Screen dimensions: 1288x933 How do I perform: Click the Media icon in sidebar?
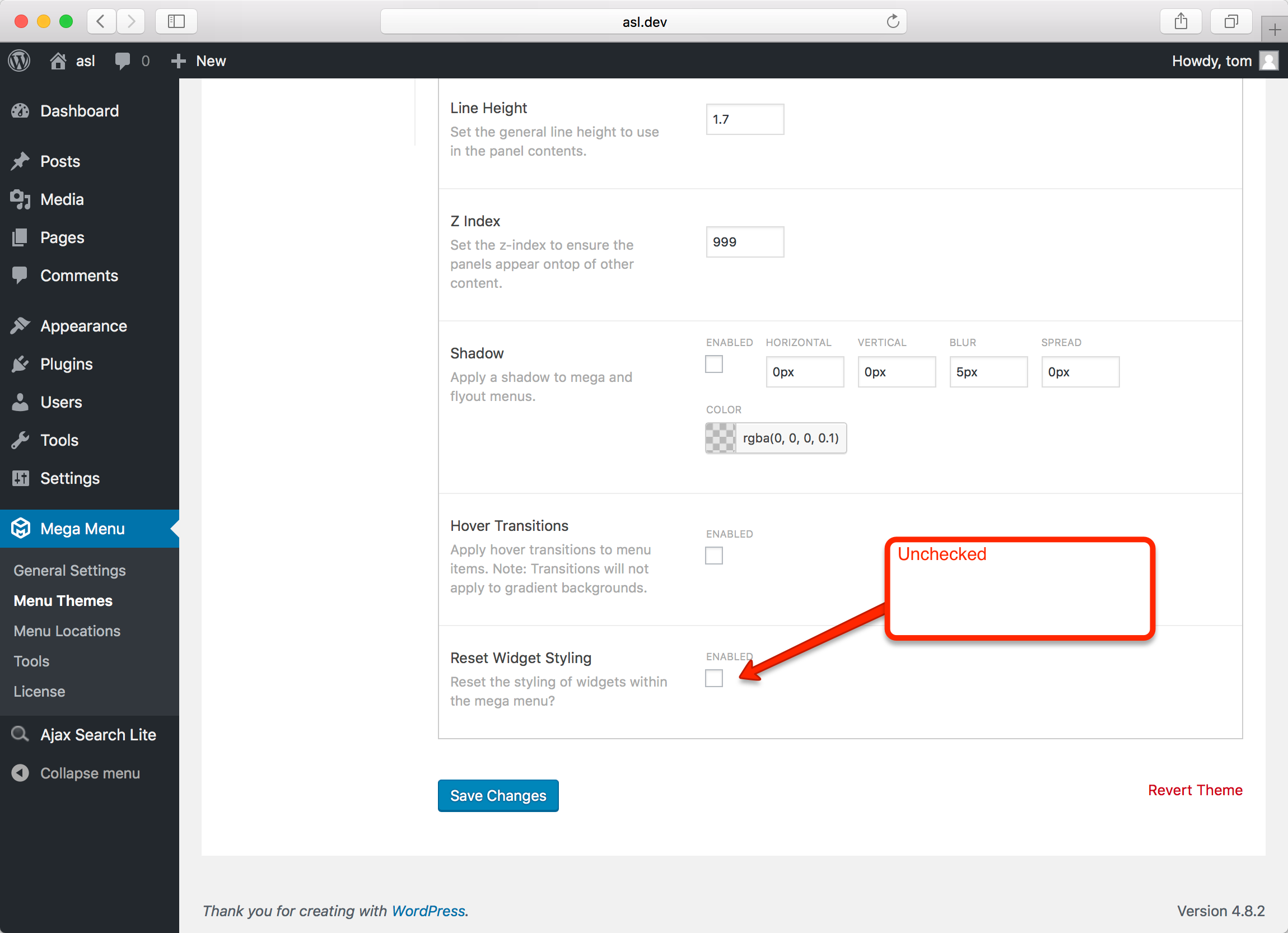click(x=20, y=199)
